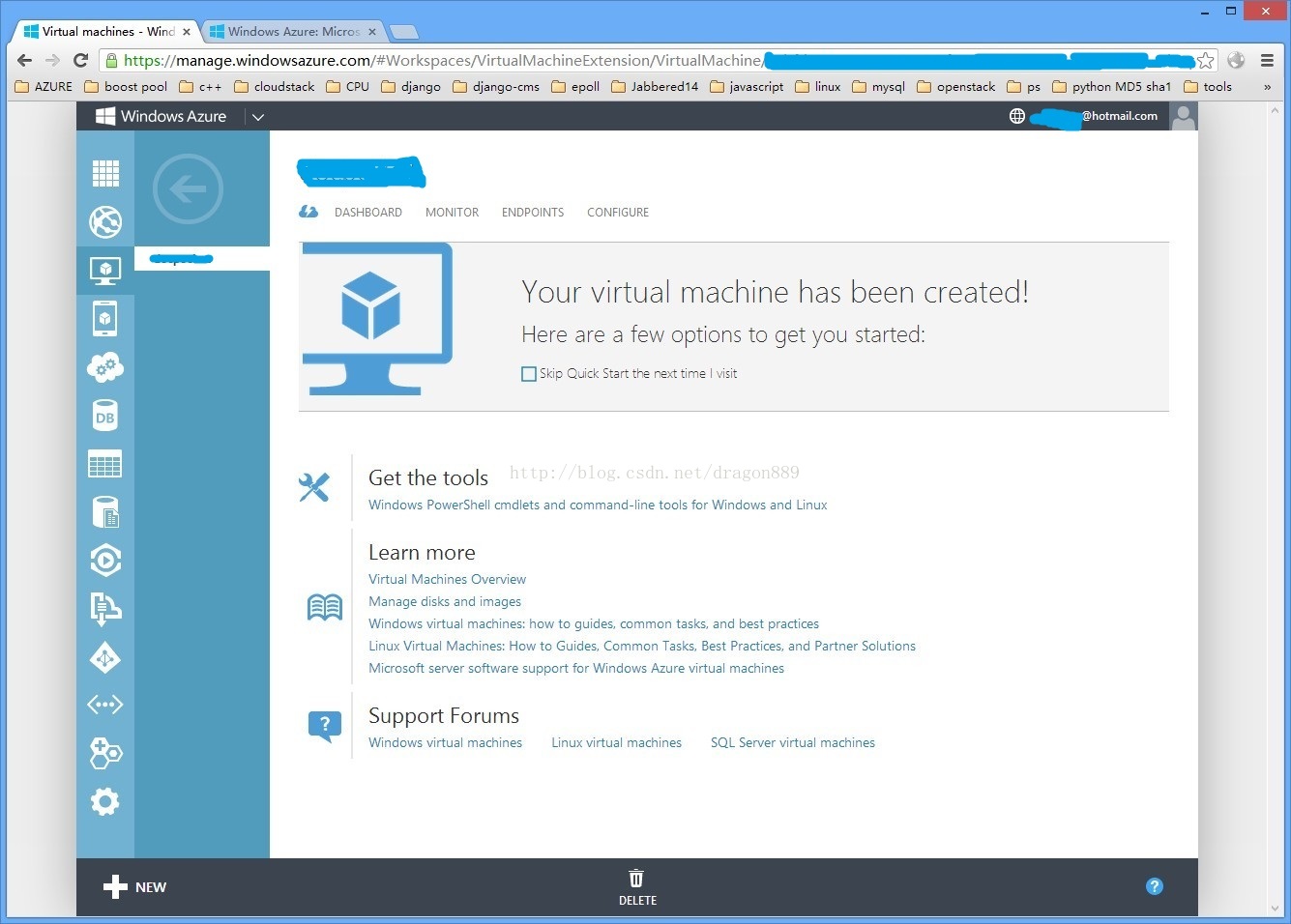The image size is (1291, 924).
Task: Open Windows virtual machines forum link
Action: 445,742
